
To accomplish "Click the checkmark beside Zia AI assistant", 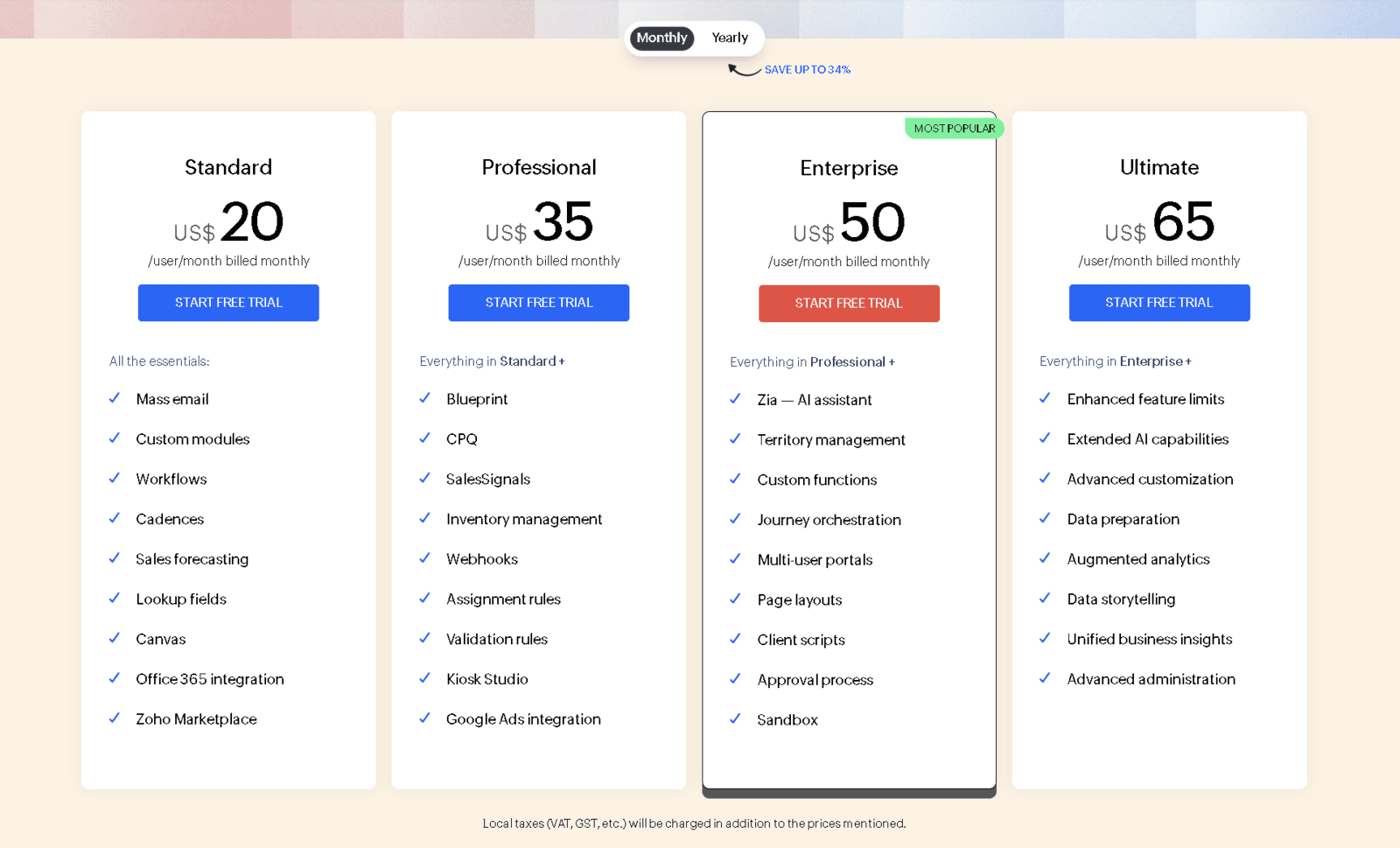I will pyautogui.click(x=736, y=399).
